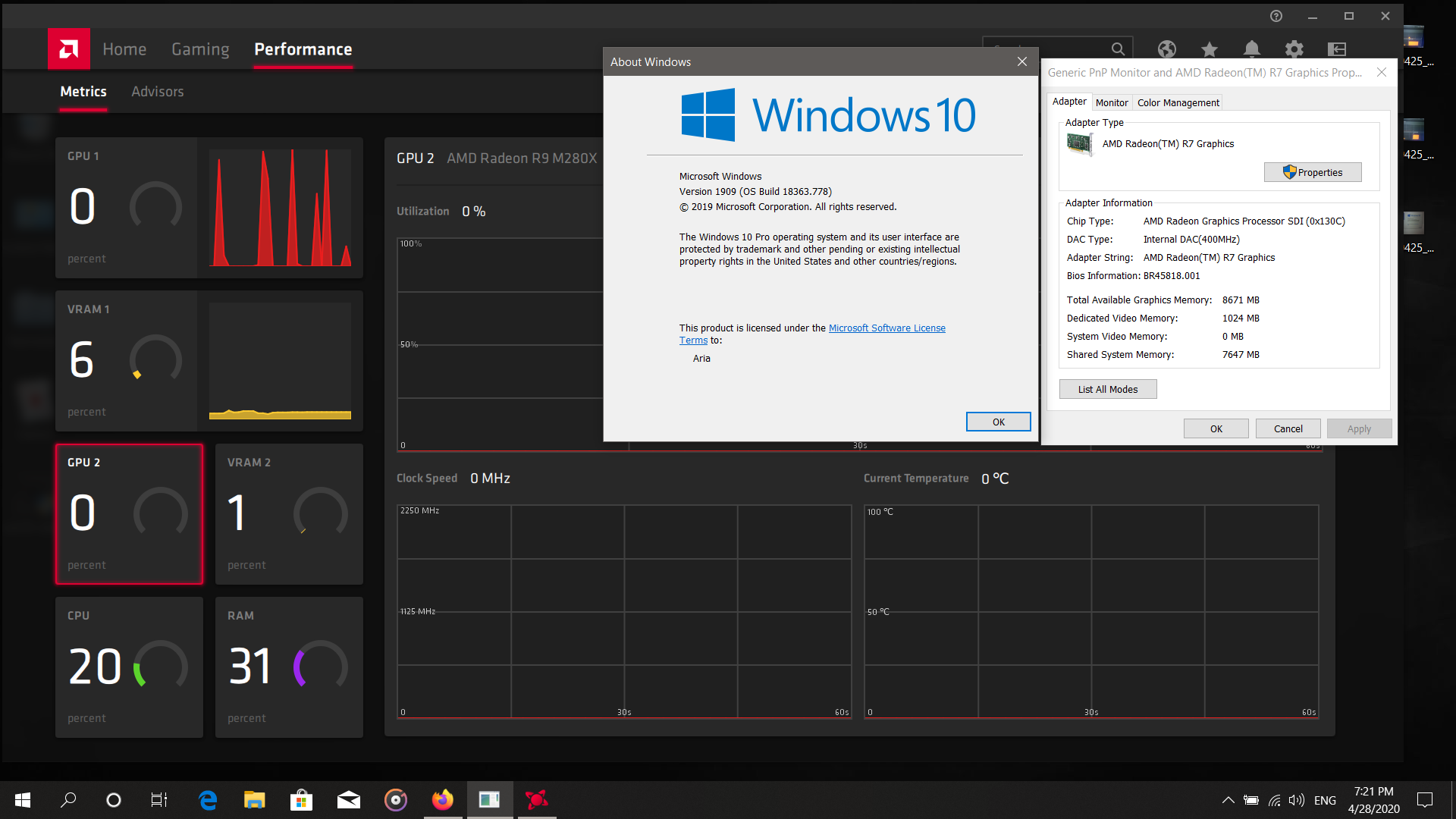Screen dimensions: 1456x819
Task: Select the Color Management tab
Action: [1178, 102]
